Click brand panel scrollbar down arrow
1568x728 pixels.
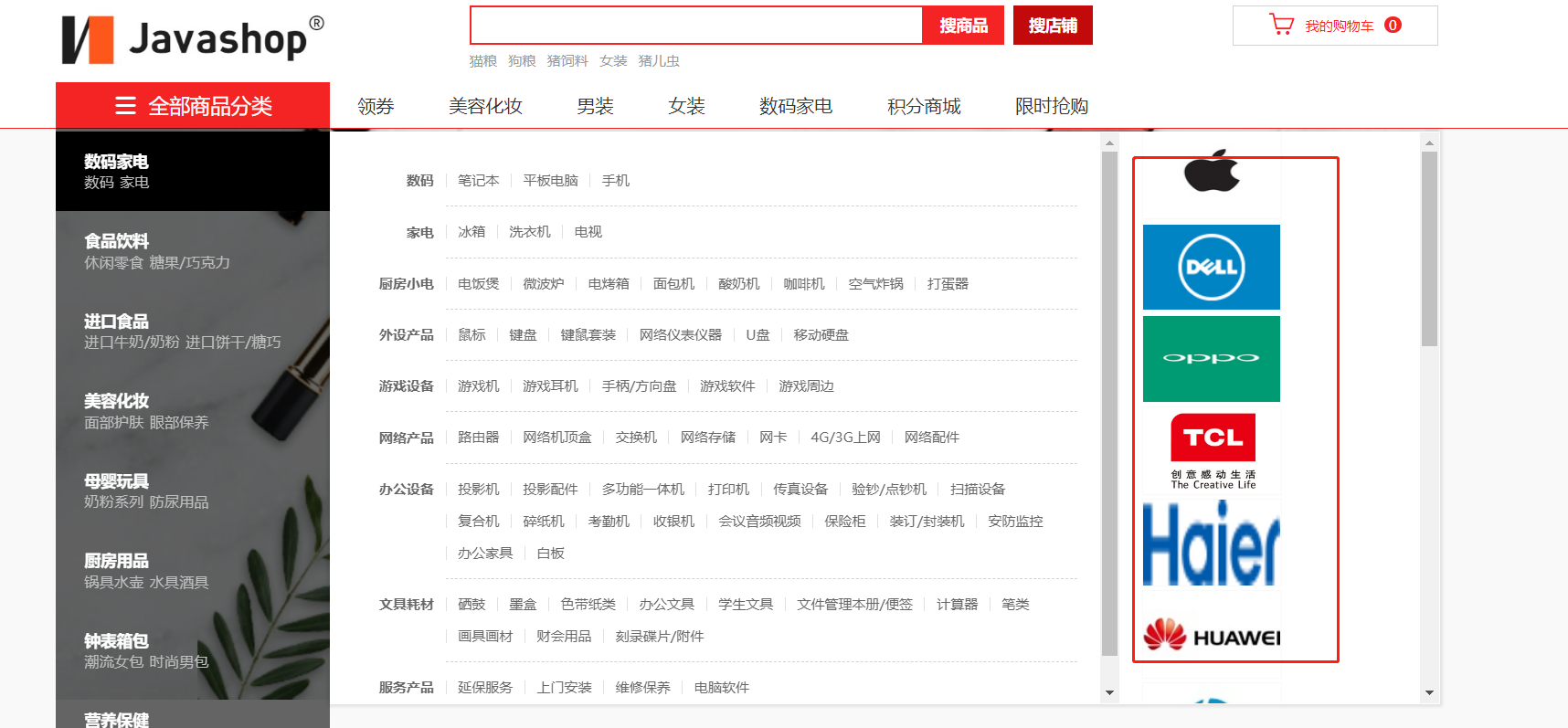(x=1429, y=693)
